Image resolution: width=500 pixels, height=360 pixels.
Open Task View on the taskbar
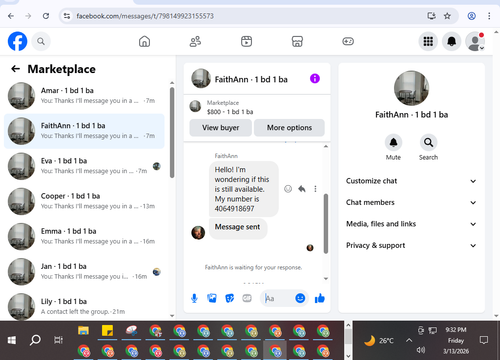[x=58, y=340]
